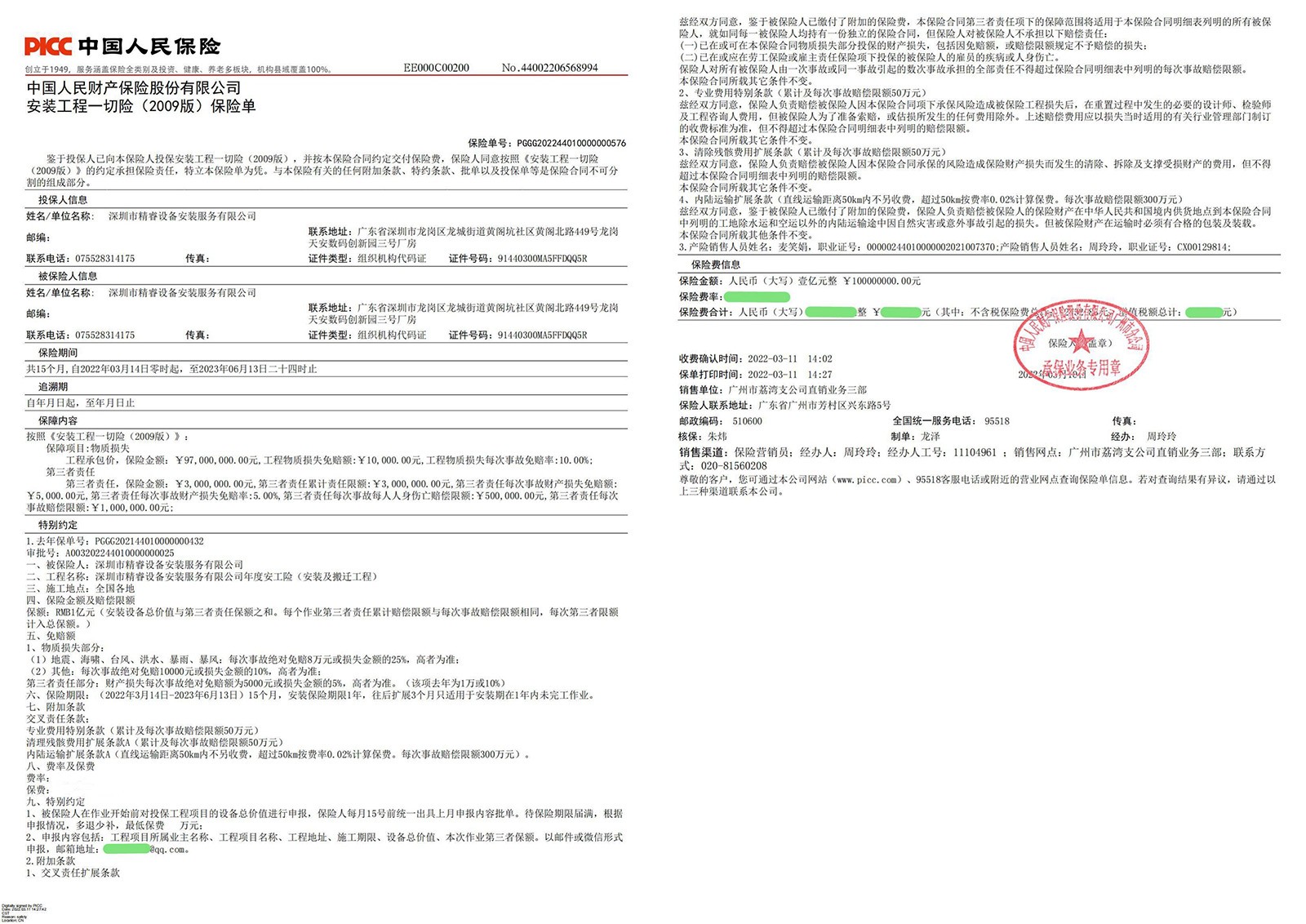The image size is (1306, 924).
Task: Select the phone number under 被保险人信息
Action: click(x=104, y=335)
